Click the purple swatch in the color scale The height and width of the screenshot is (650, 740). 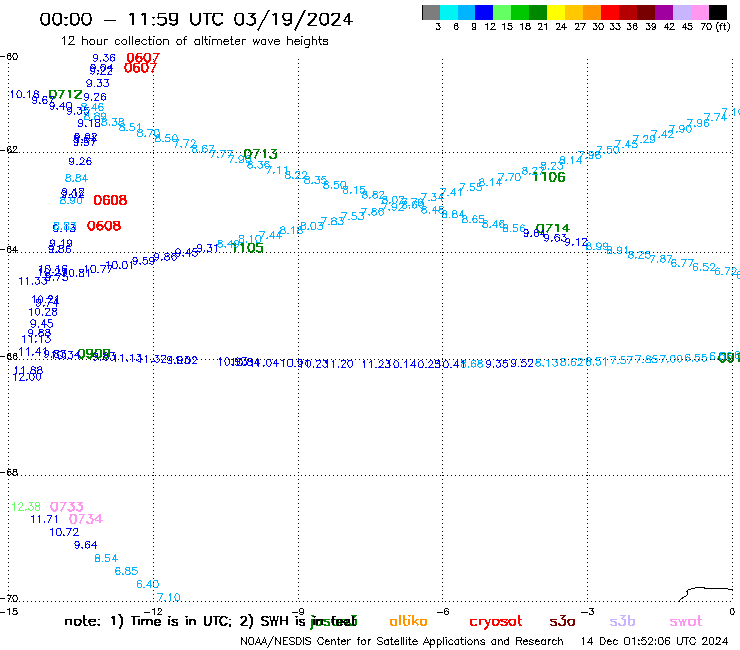(663, 13)
